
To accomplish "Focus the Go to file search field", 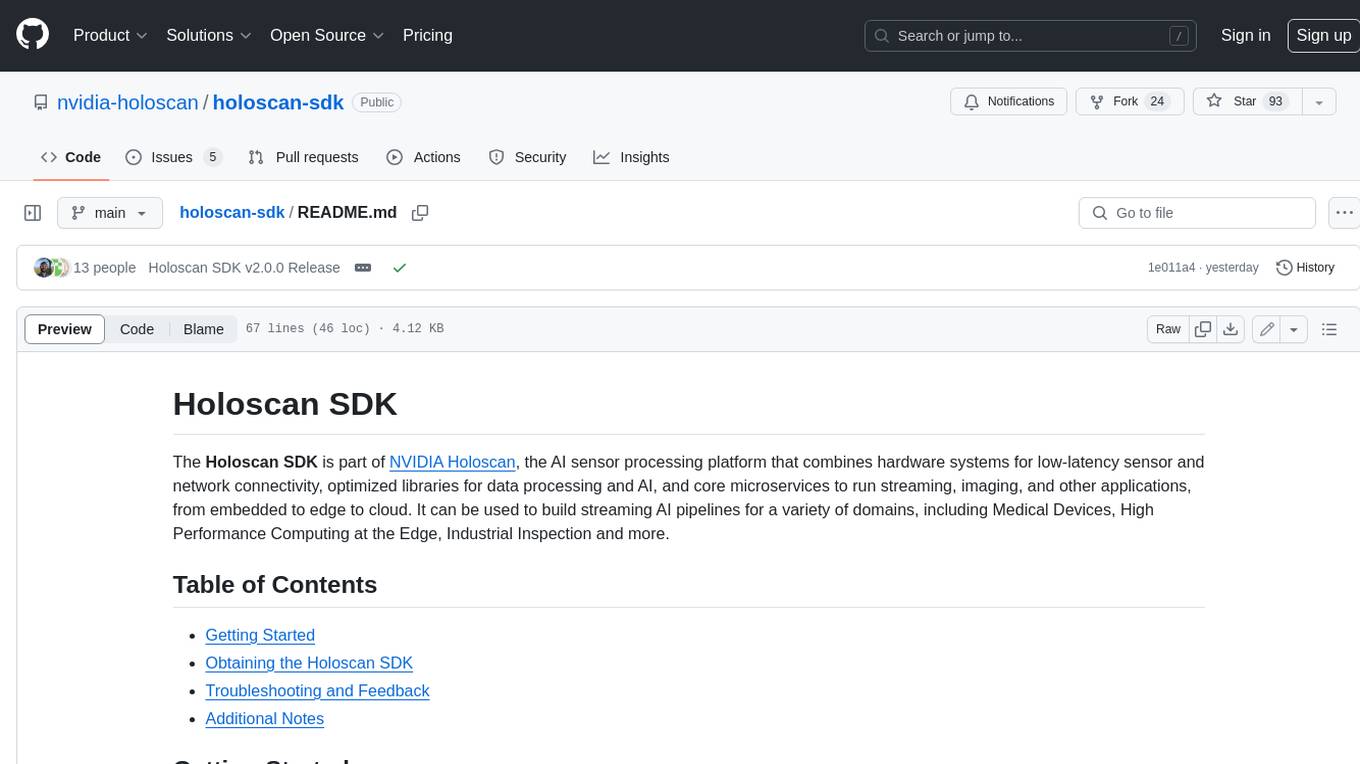I will coord(1197,213).
